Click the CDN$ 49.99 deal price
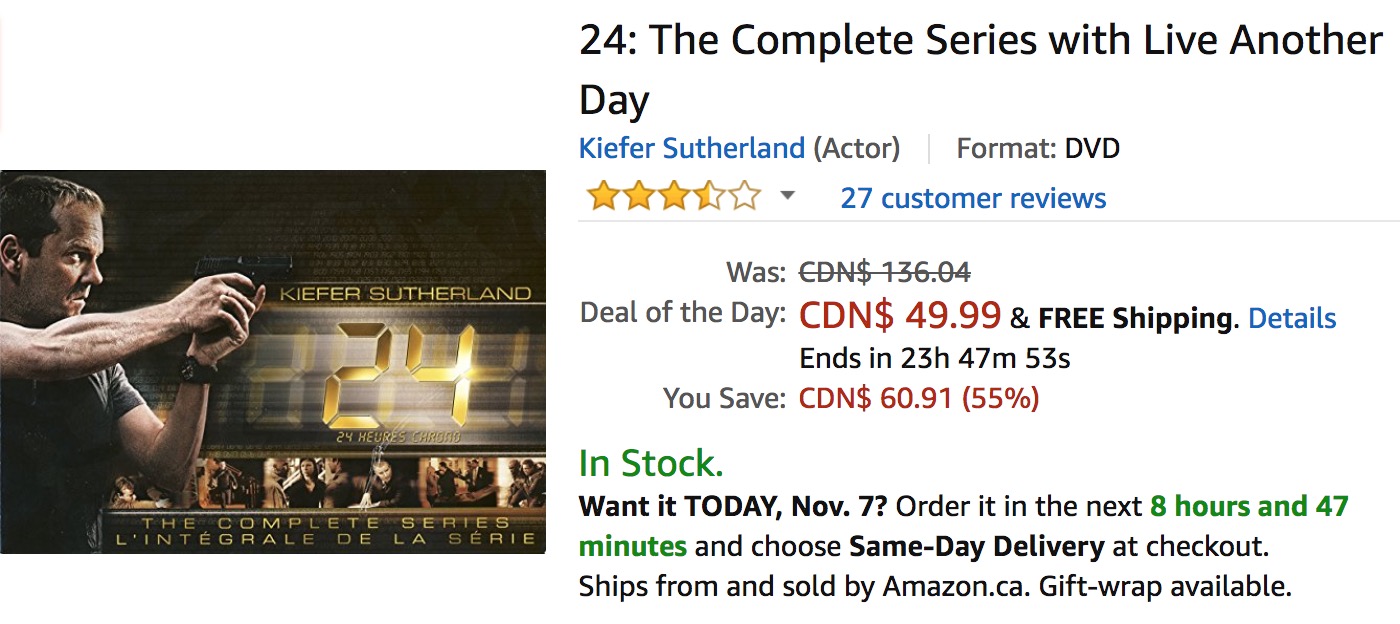This screenshot has height=624, width=1400. 899,316
